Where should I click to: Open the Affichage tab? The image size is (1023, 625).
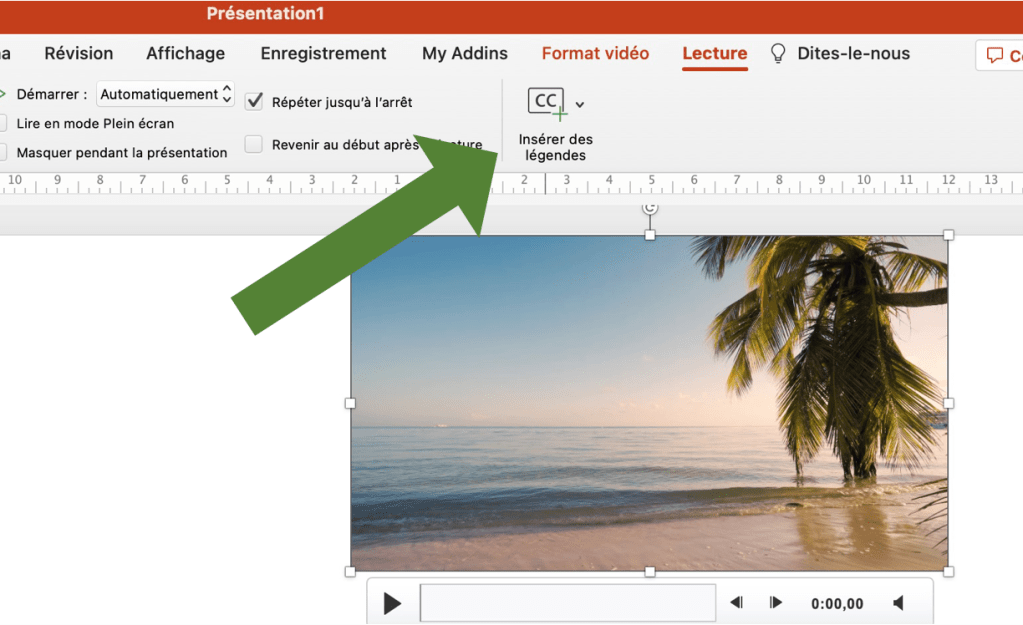[x=185, y=54]
